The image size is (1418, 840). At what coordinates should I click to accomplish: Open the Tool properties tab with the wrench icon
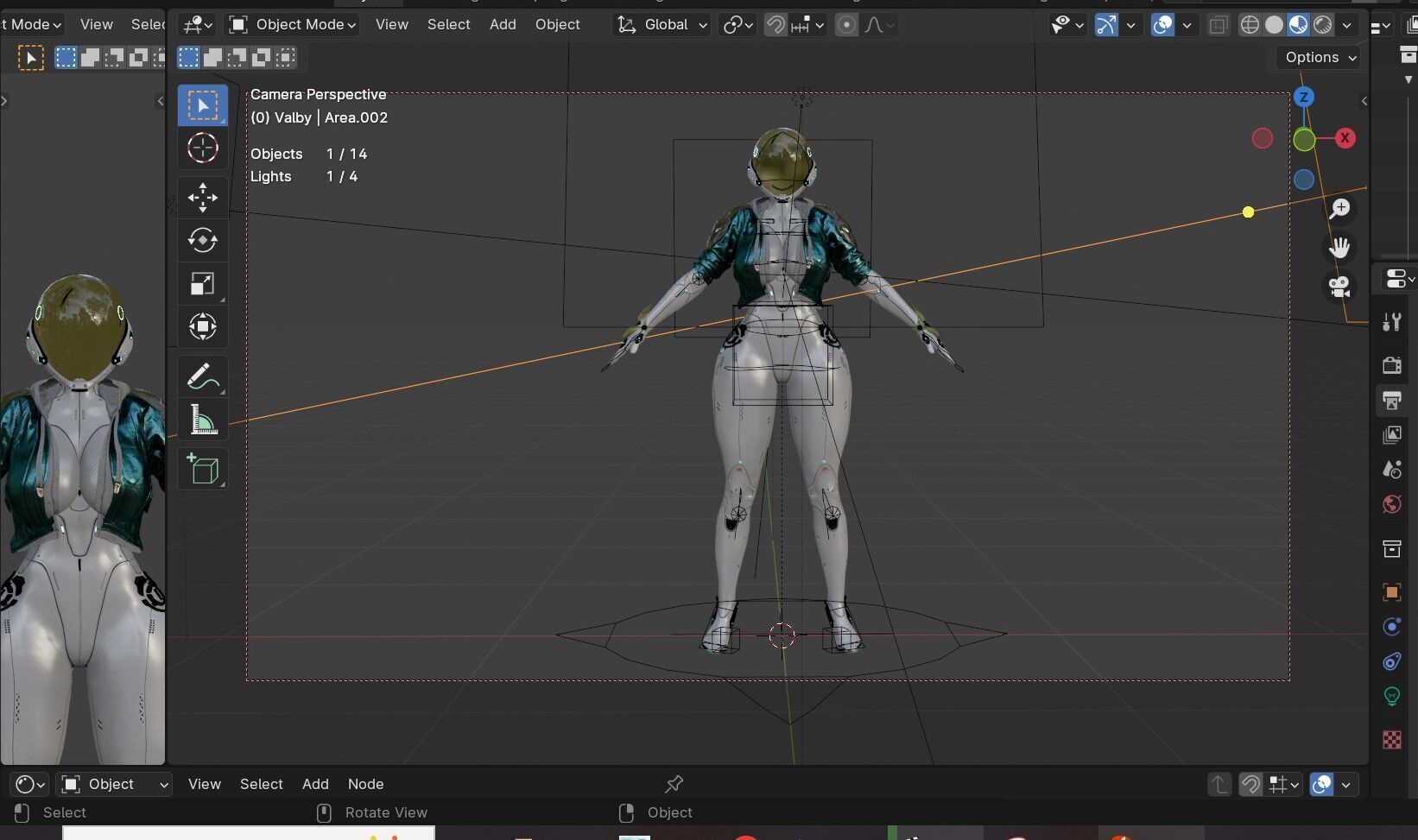[1391, 322]
